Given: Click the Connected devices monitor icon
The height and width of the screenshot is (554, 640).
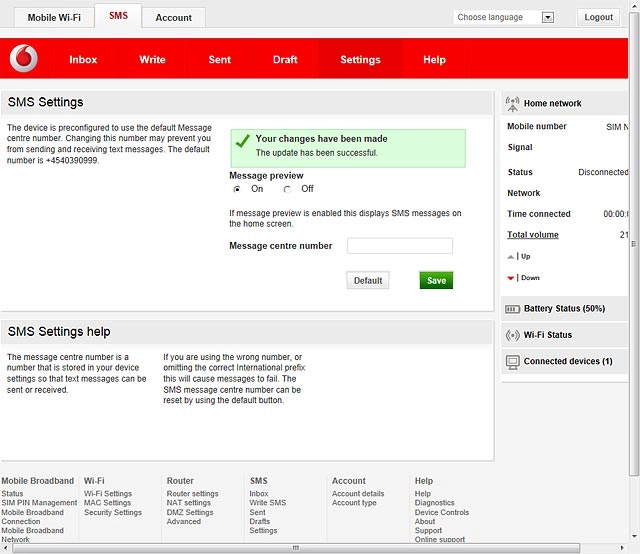Looking at the screenshot, I should coord(512,362).
